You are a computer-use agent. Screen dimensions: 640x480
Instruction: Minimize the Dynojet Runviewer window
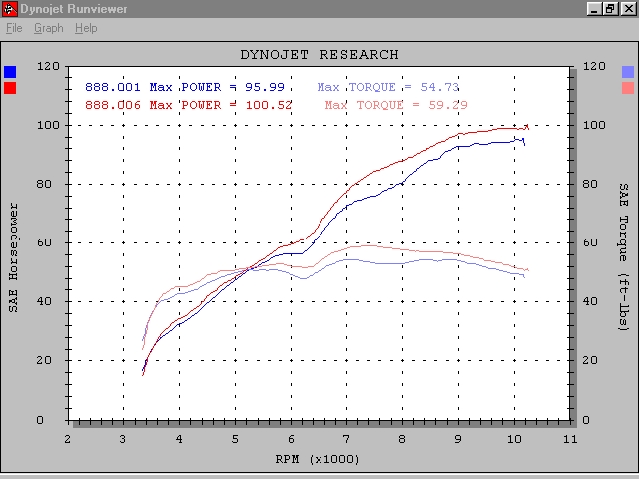pyautogui.click(x=594, y=9)
